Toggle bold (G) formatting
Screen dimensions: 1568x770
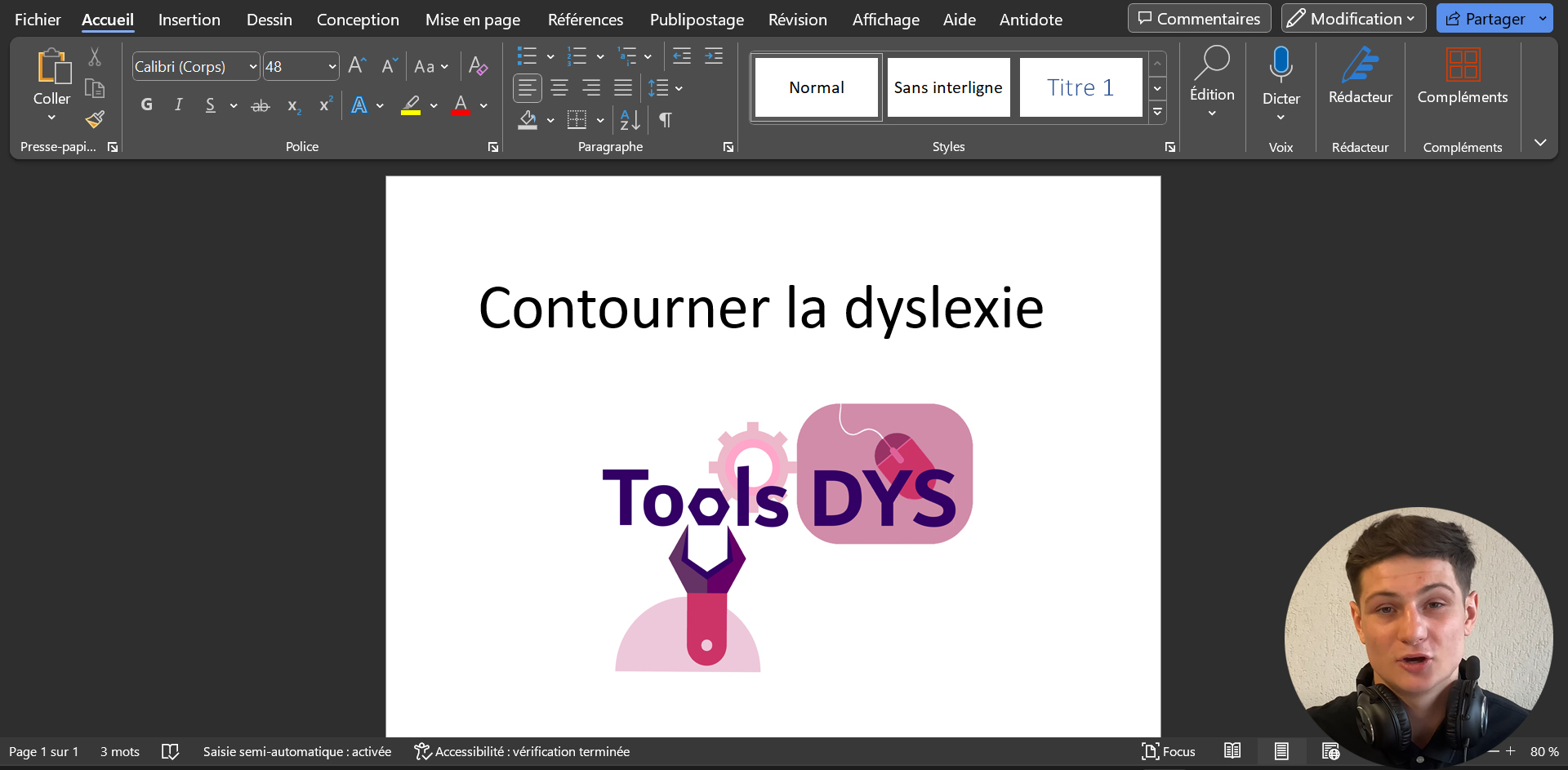pyautogui.click(x=147, y=105)
